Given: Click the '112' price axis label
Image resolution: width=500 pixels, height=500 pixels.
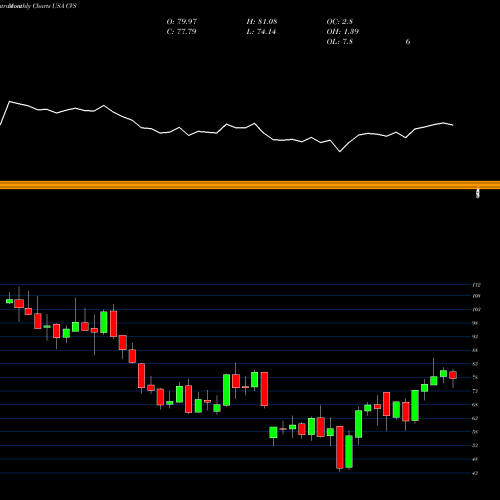Looking at the screenshot, I should click(476, 285).
